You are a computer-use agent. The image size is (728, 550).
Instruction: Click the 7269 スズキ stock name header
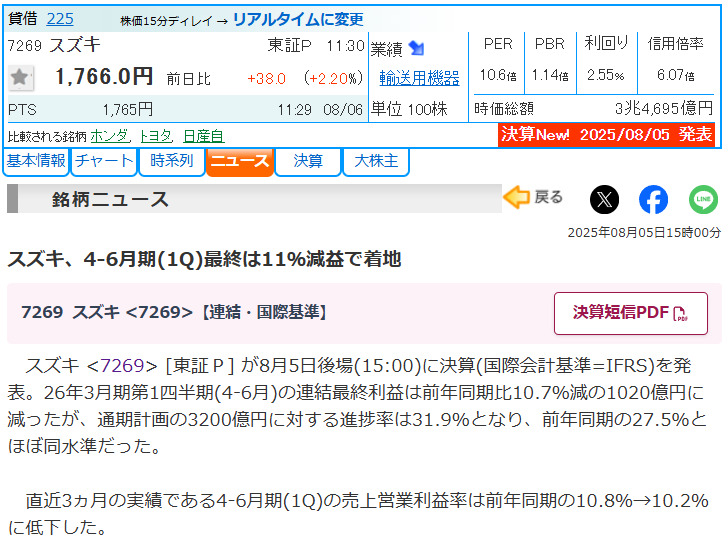pyautogui.click(x=54, y=45)
